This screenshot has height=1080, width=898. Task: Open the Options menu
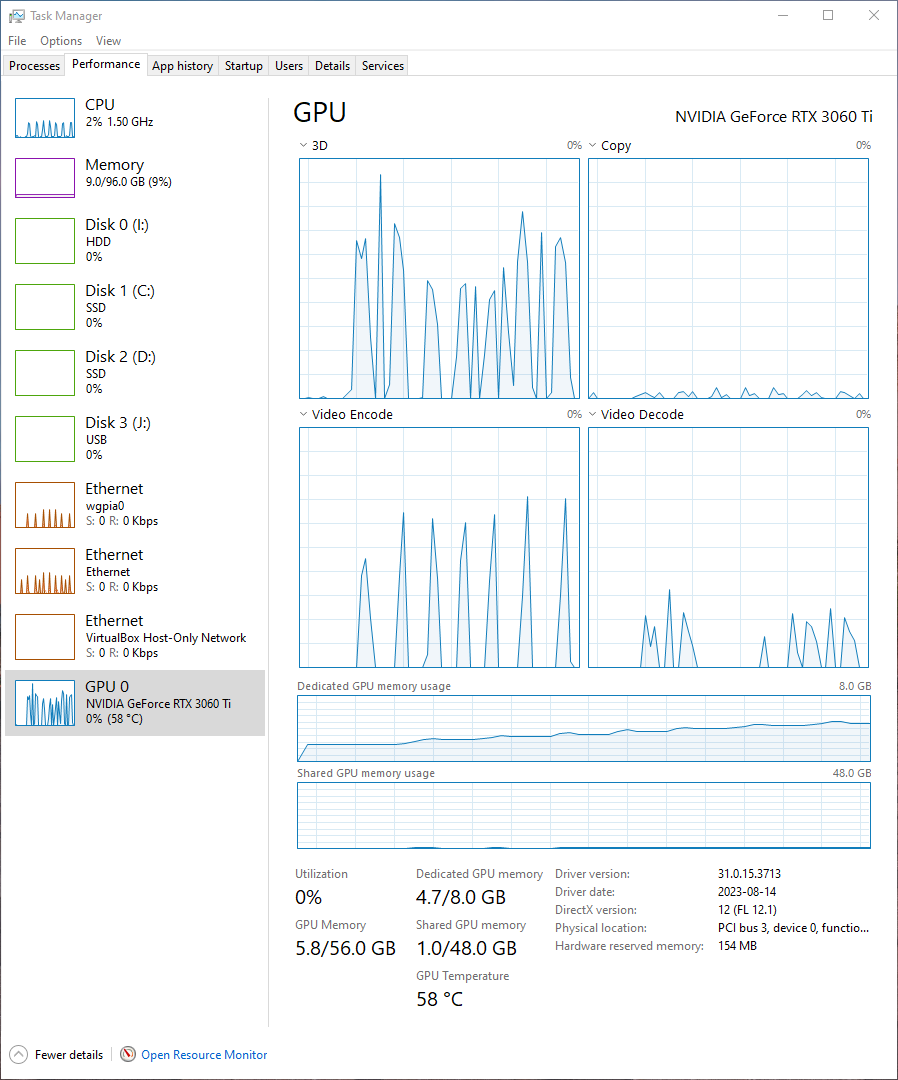61,41
